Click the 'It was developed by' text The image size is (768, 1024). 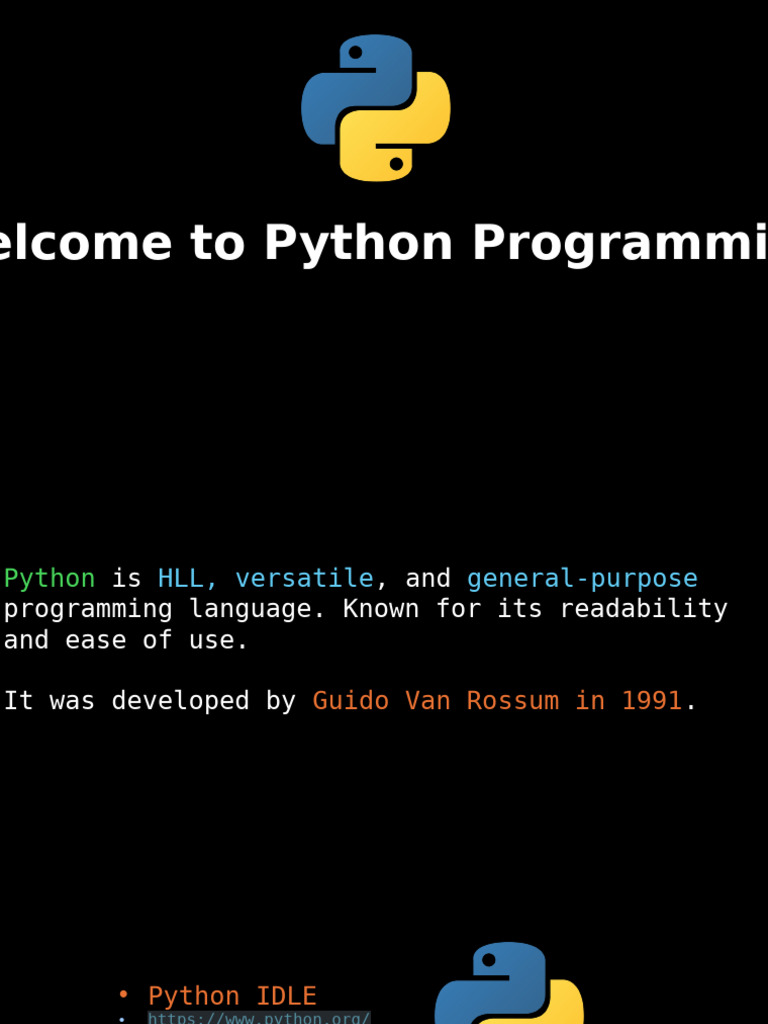point(150,701)
